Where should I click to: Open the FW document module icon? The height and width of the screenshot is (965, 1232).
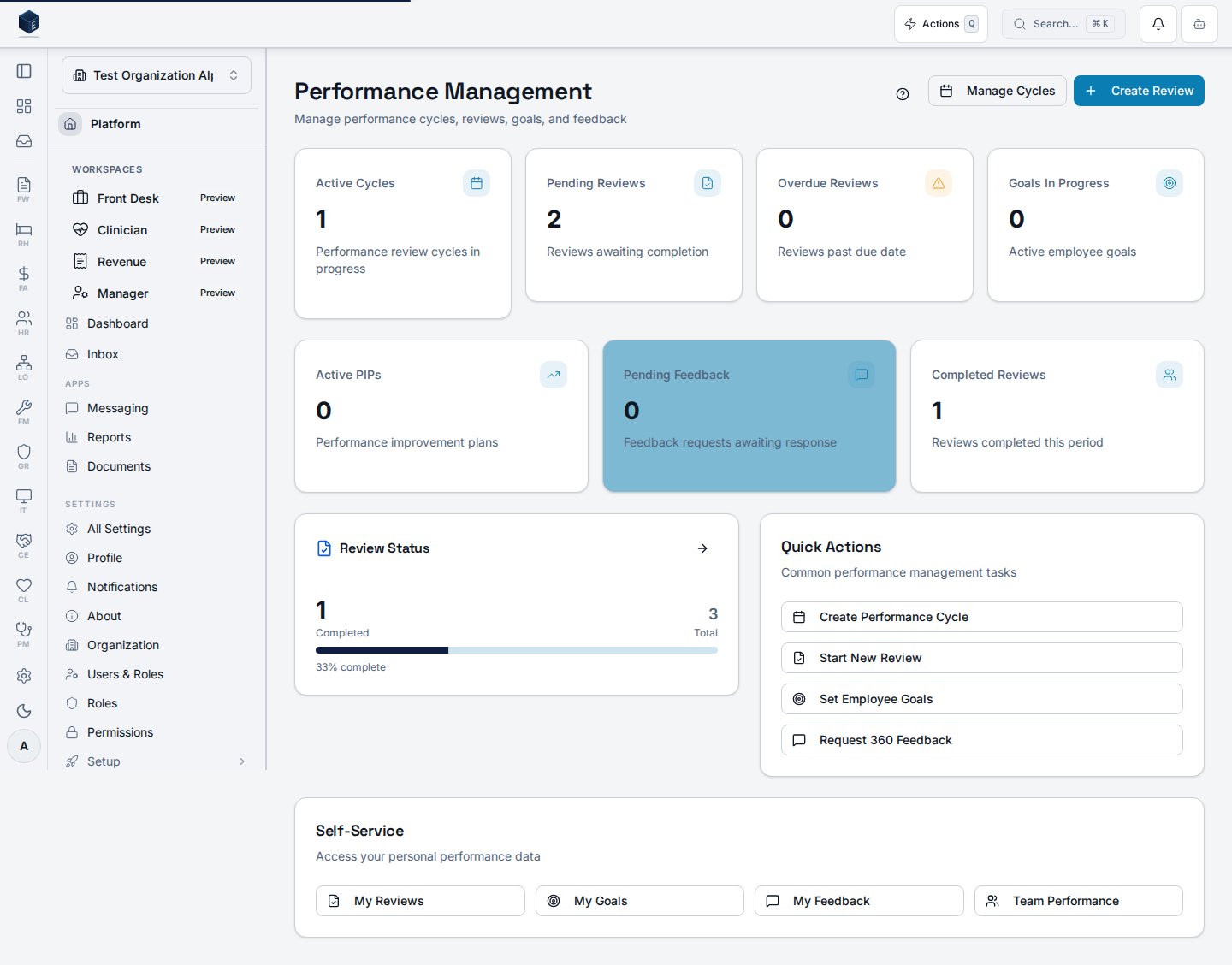pos(24,189)
